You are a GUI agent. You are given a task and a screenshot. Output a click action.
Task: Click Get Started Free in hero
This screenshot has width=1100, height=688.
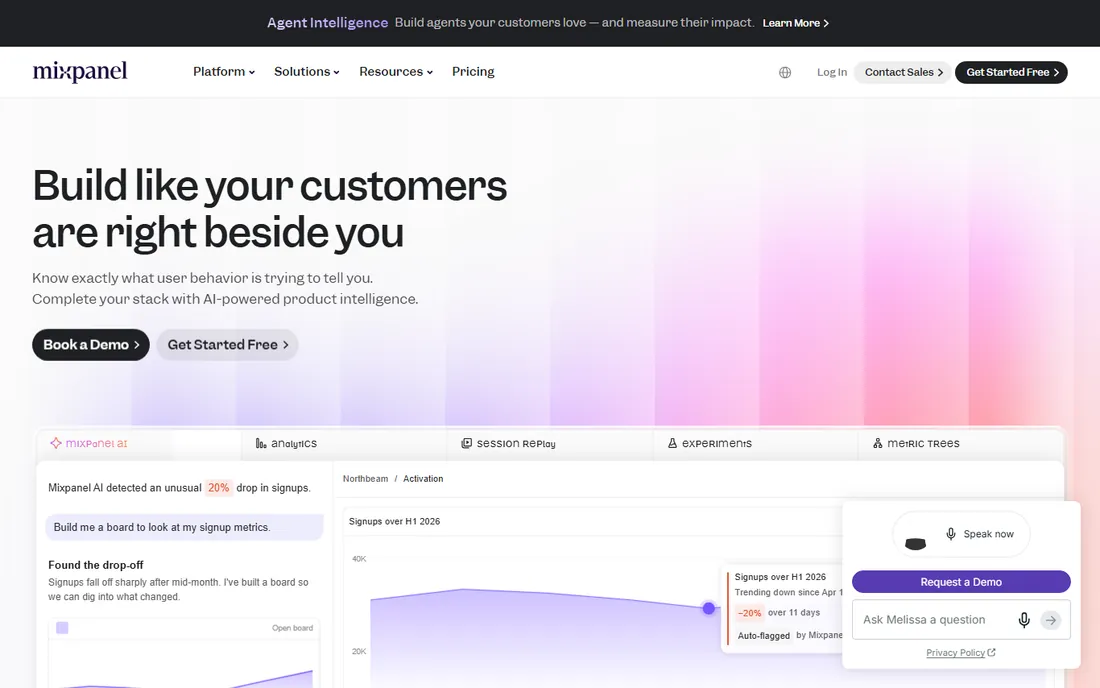click(227, 345)
